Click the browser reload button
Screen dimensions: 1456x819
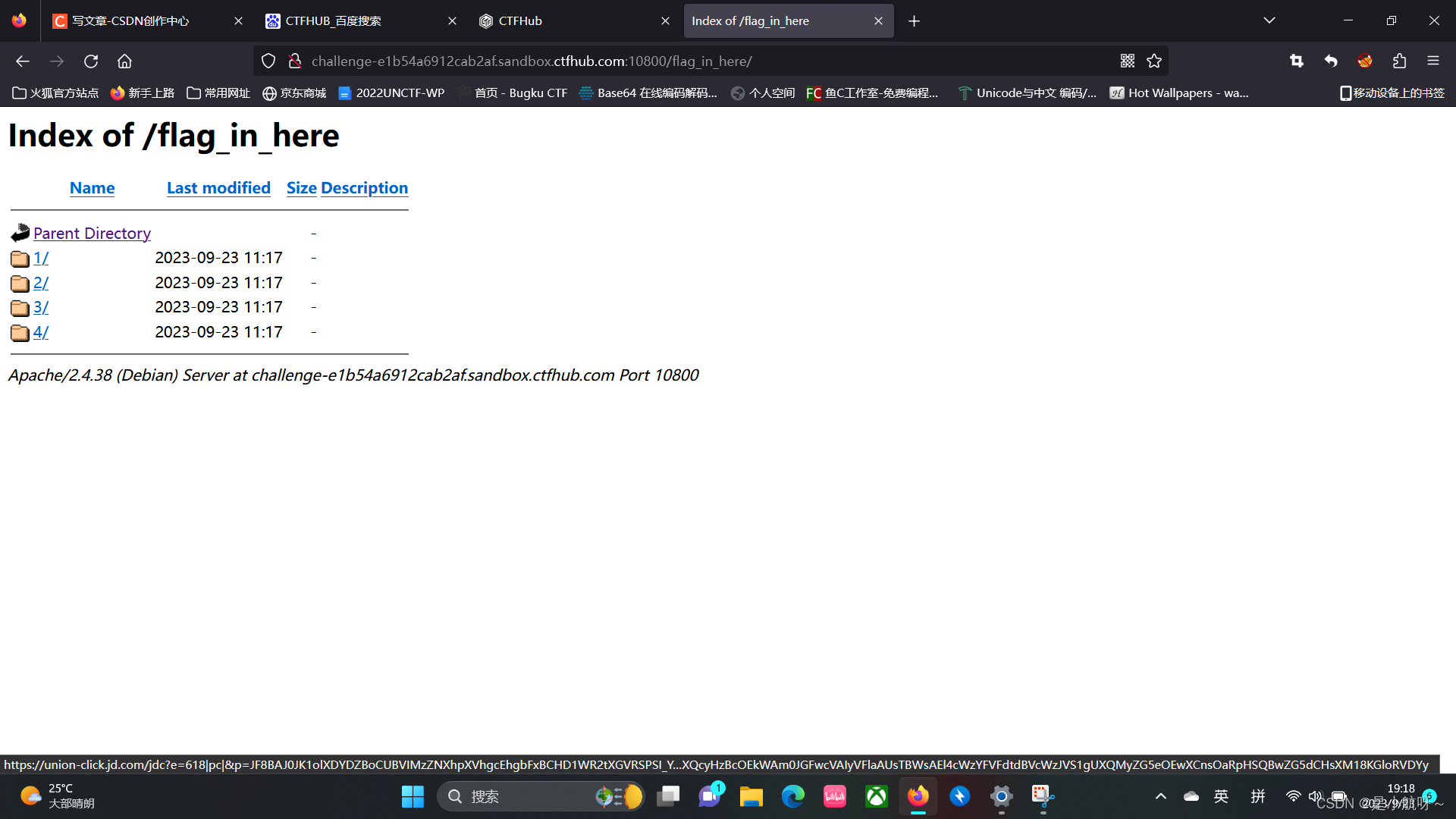(x=91, y=61)
